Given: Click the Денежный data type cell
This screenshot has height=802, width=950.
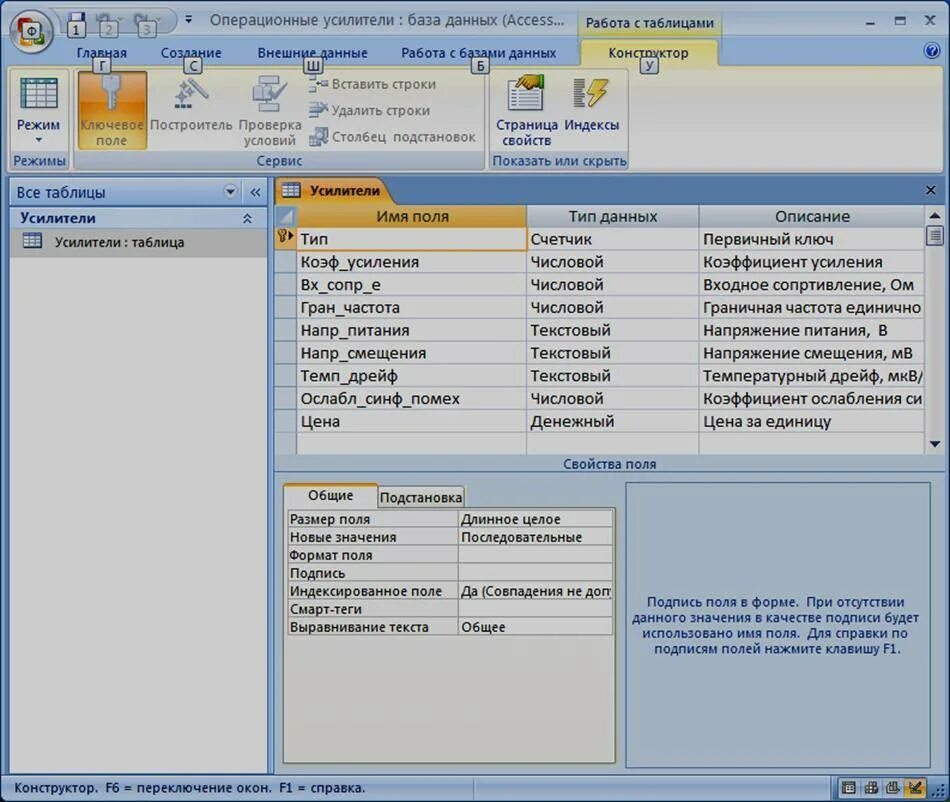Looking at the screenshot, I should pos(613,421).
